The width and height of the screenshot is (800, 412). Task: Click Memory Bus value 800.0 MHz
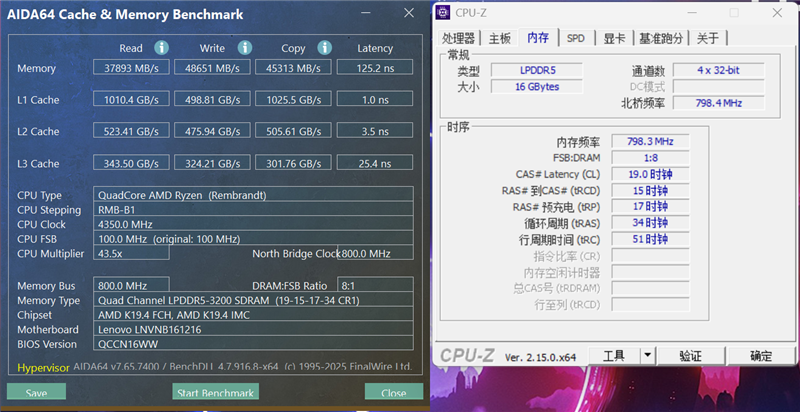coord(131,285)
